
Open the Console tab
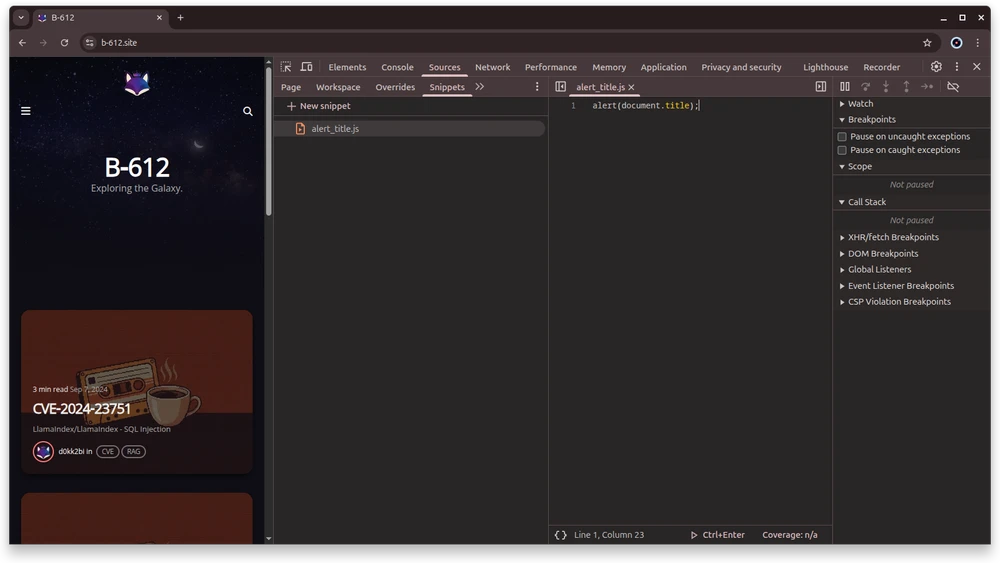397,67
